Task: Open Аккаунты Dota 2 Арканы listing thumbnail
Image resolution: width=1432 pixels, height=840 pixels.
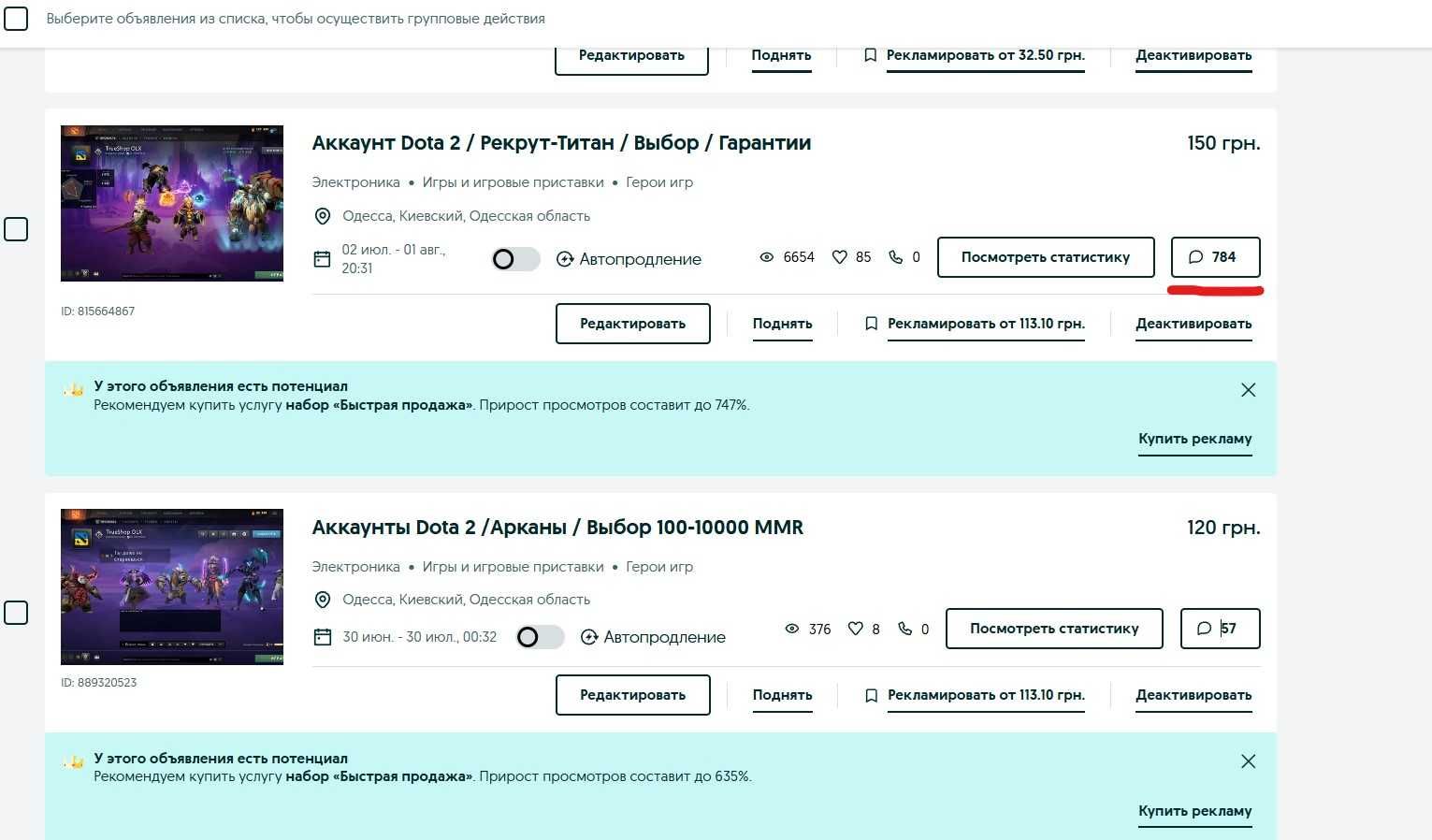Action: pos(172,587)
